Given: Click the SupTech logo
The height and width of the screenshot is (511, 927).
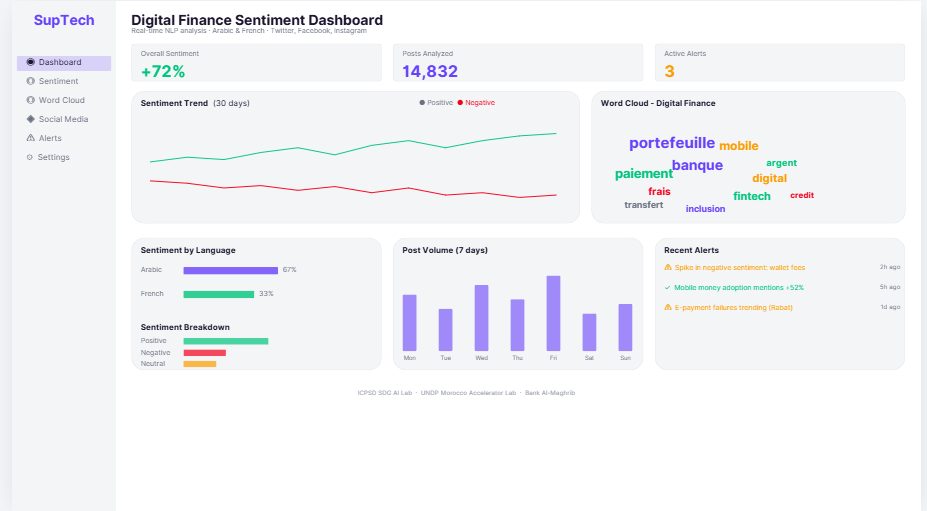Looking at the screenshot, I should pos(64,20).
